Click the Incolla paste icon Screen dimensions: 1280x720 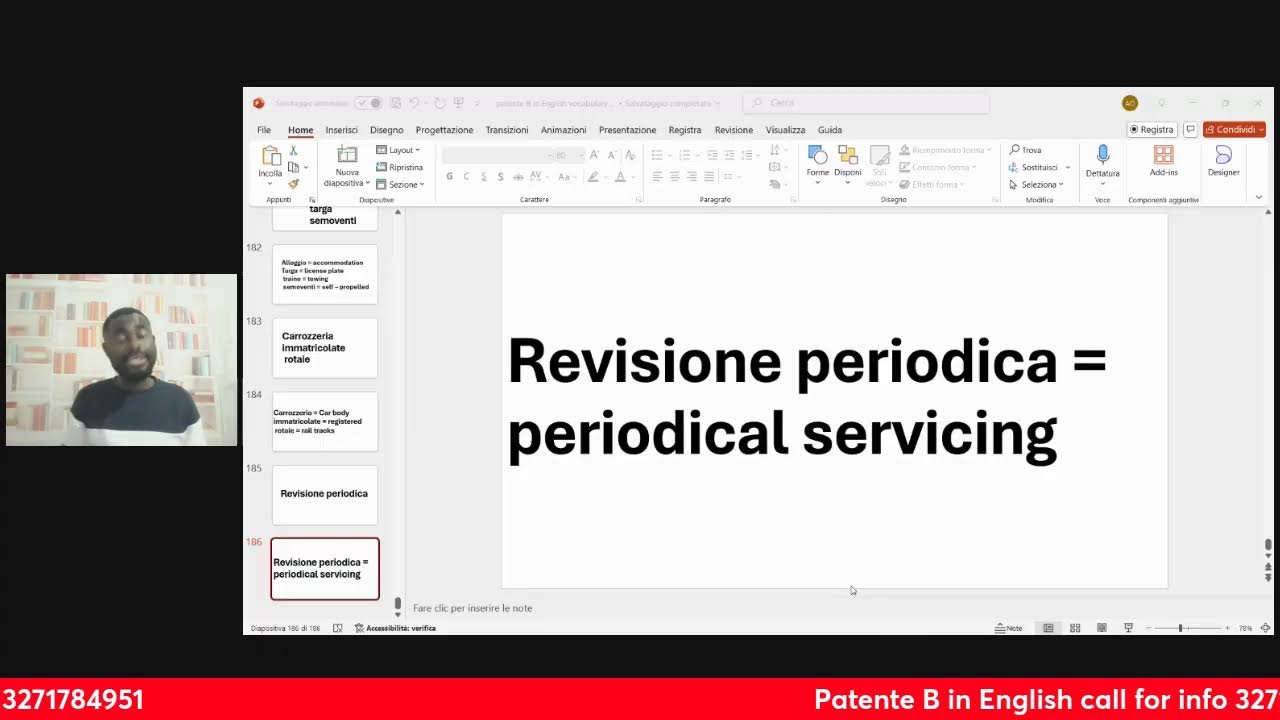271,156
